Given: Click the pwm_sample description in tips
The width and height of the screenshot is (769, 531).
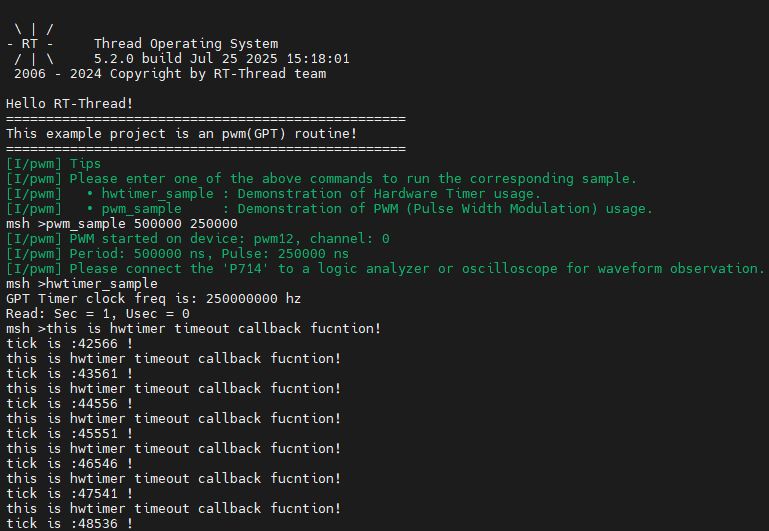Looking at the screenshot, I should coord(369,208).
